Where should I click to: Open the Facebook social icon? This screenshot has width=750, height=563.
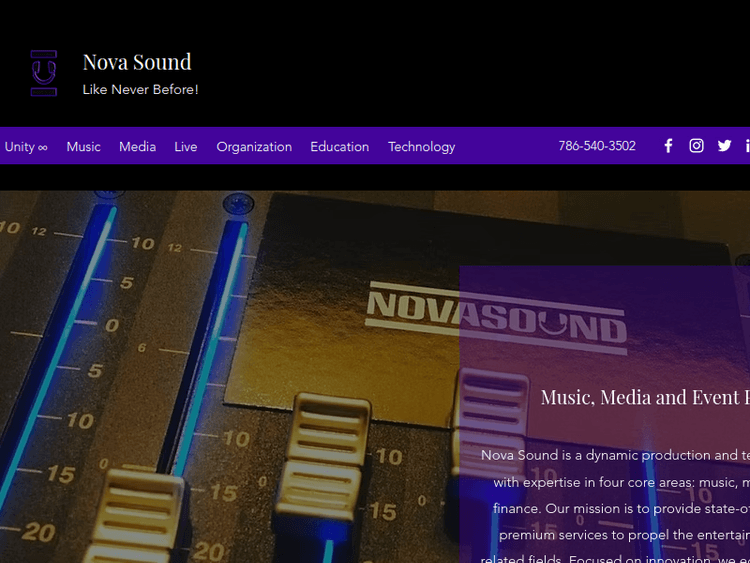tap(668, 146)
